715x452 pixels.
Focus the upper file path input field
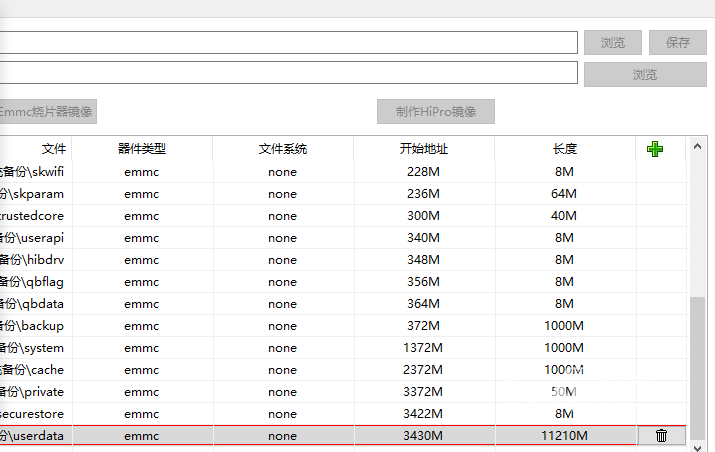289,43
